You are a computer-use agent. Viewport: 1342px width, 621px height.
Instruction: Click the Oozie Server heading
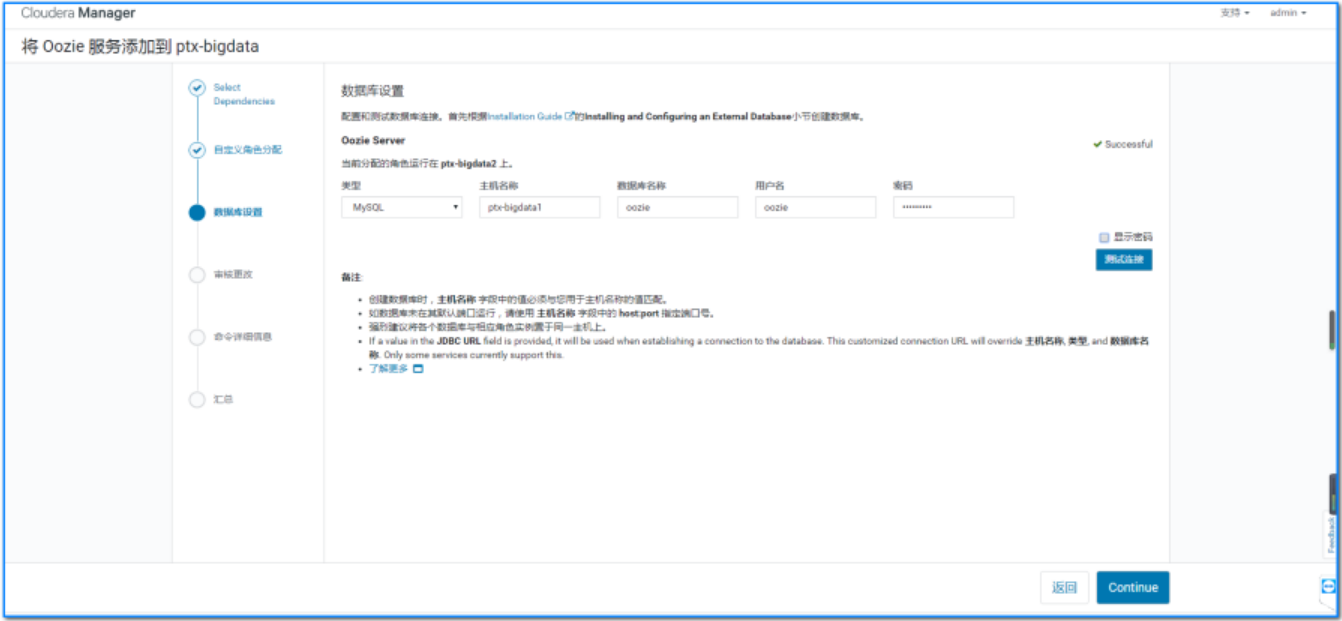coord(373,140)
